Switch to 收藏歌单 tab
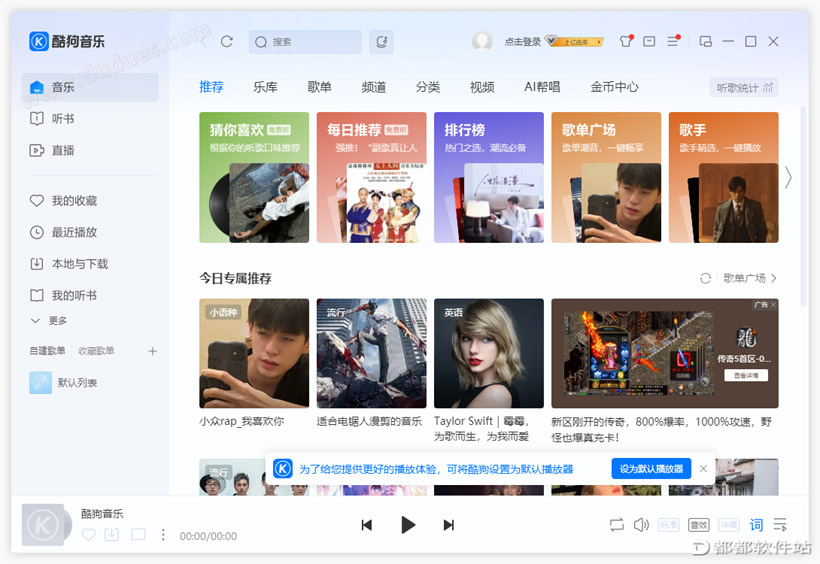 tap(96, 351)
